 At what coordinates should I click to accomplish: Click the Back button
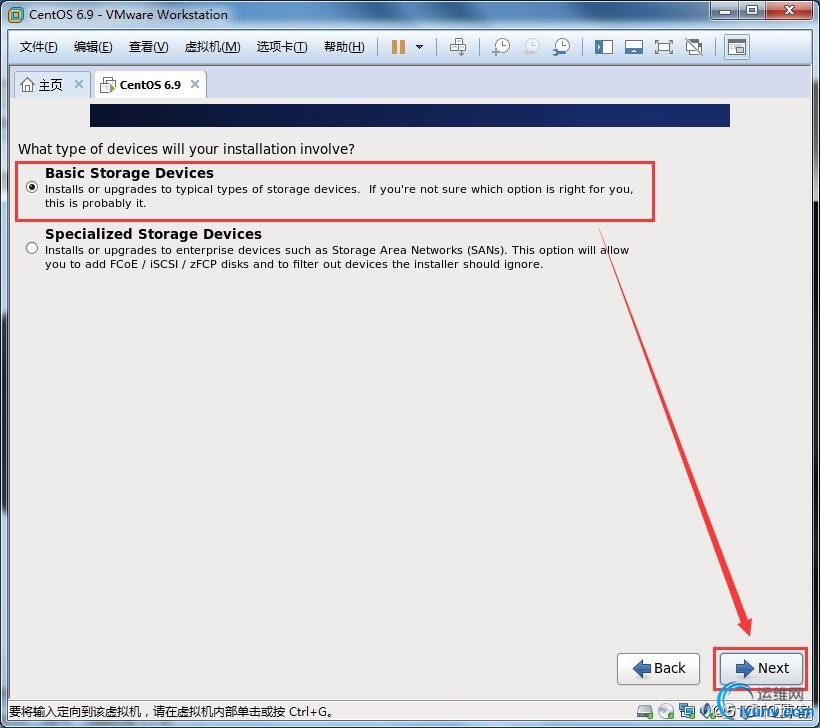(658, 668)
